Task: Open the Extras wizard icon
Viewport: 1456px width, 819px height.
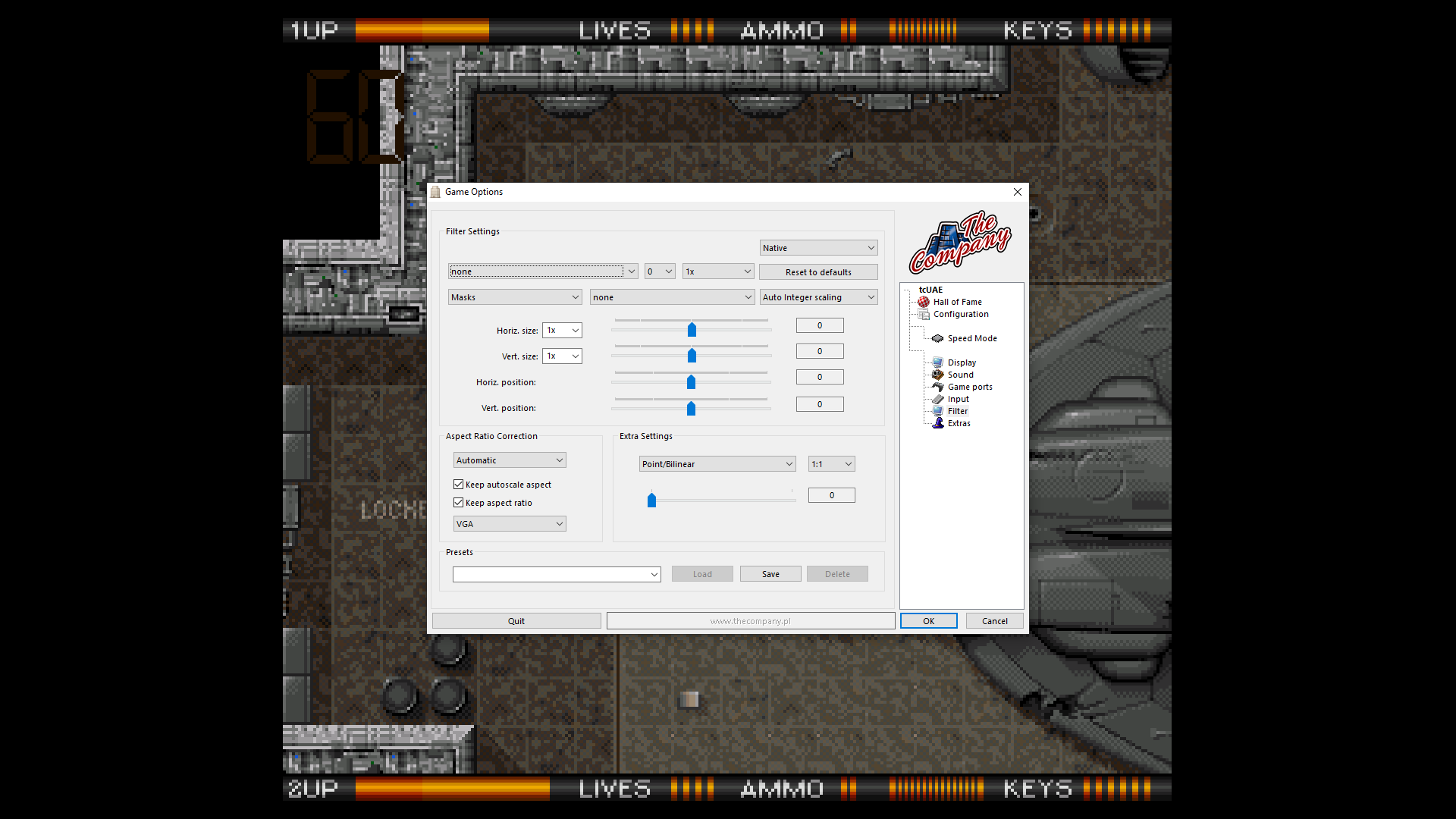Action: (938, 423)
